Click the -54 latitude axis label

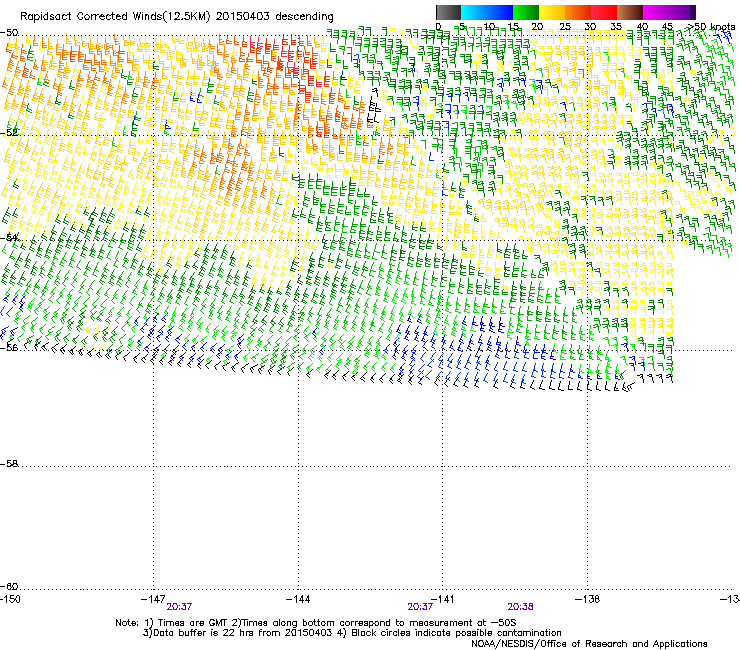[x=9, y=237]
